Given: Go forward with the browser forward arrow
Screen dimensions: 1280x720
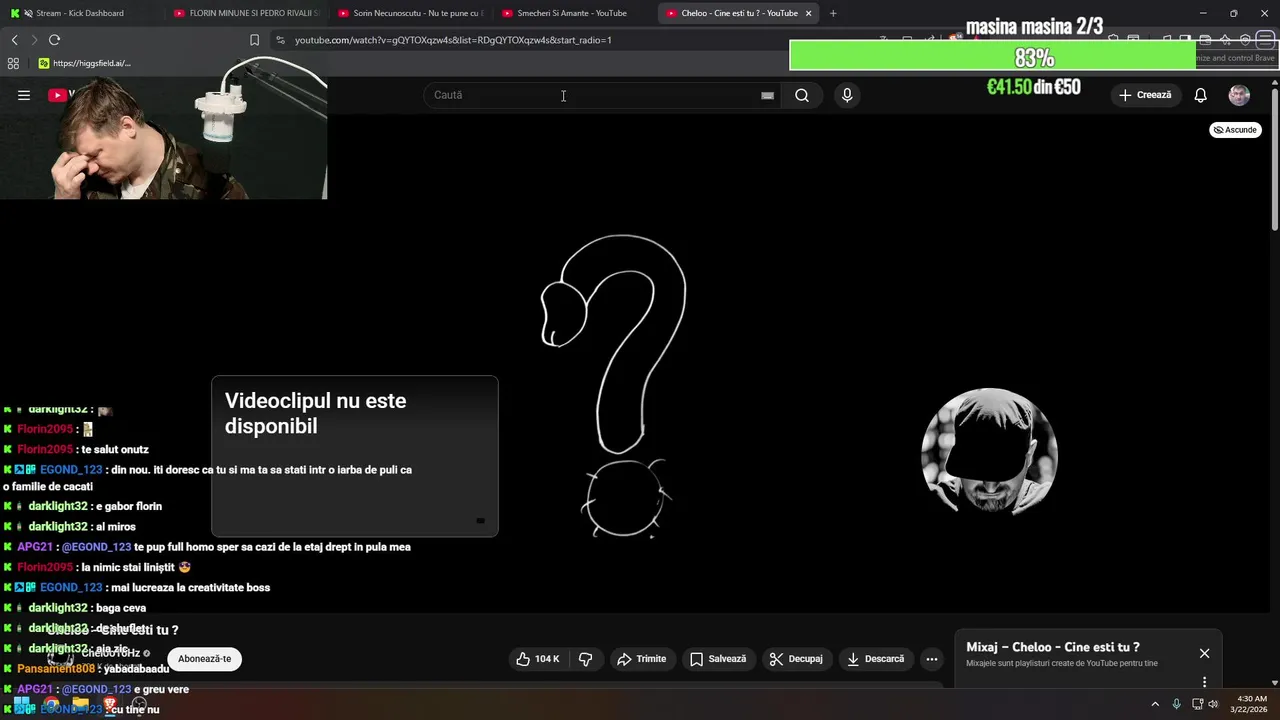Looking at the screenshot, I should click(34, 40).
